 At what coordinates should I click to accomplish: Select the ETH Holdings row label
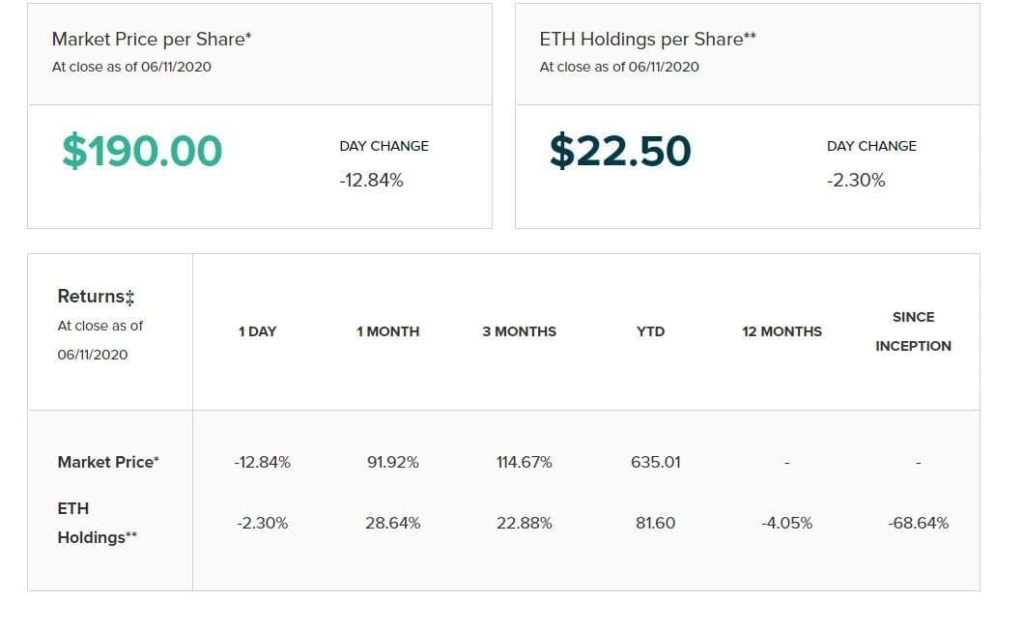[97, 523]
